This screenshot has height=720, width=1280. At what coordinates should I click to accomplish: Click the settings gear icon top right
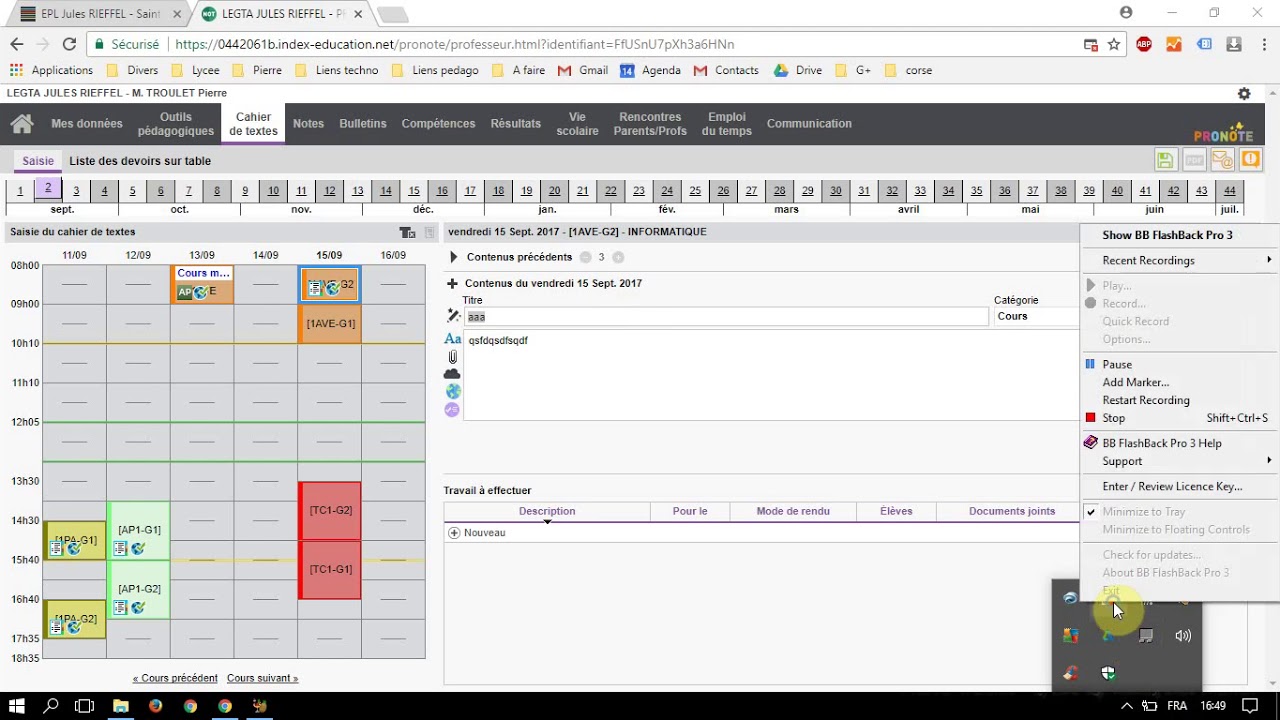pos(1244,93)
